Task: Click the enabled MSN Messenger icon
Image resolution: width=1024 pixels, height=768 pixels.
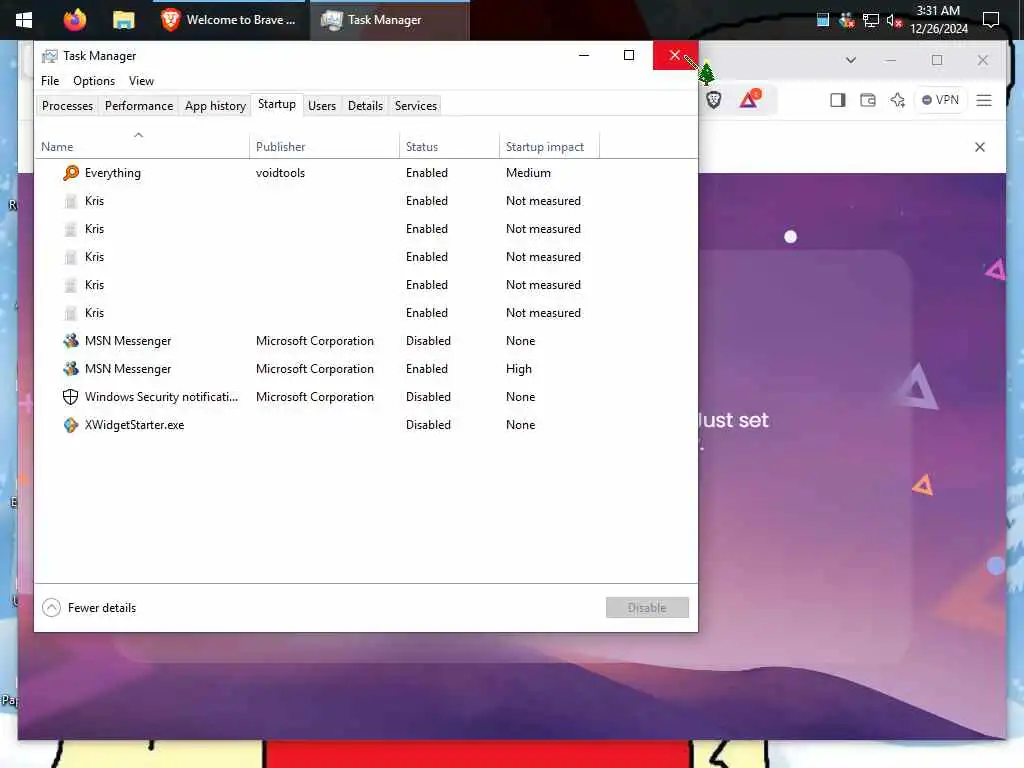Action: tap(71, 368)
